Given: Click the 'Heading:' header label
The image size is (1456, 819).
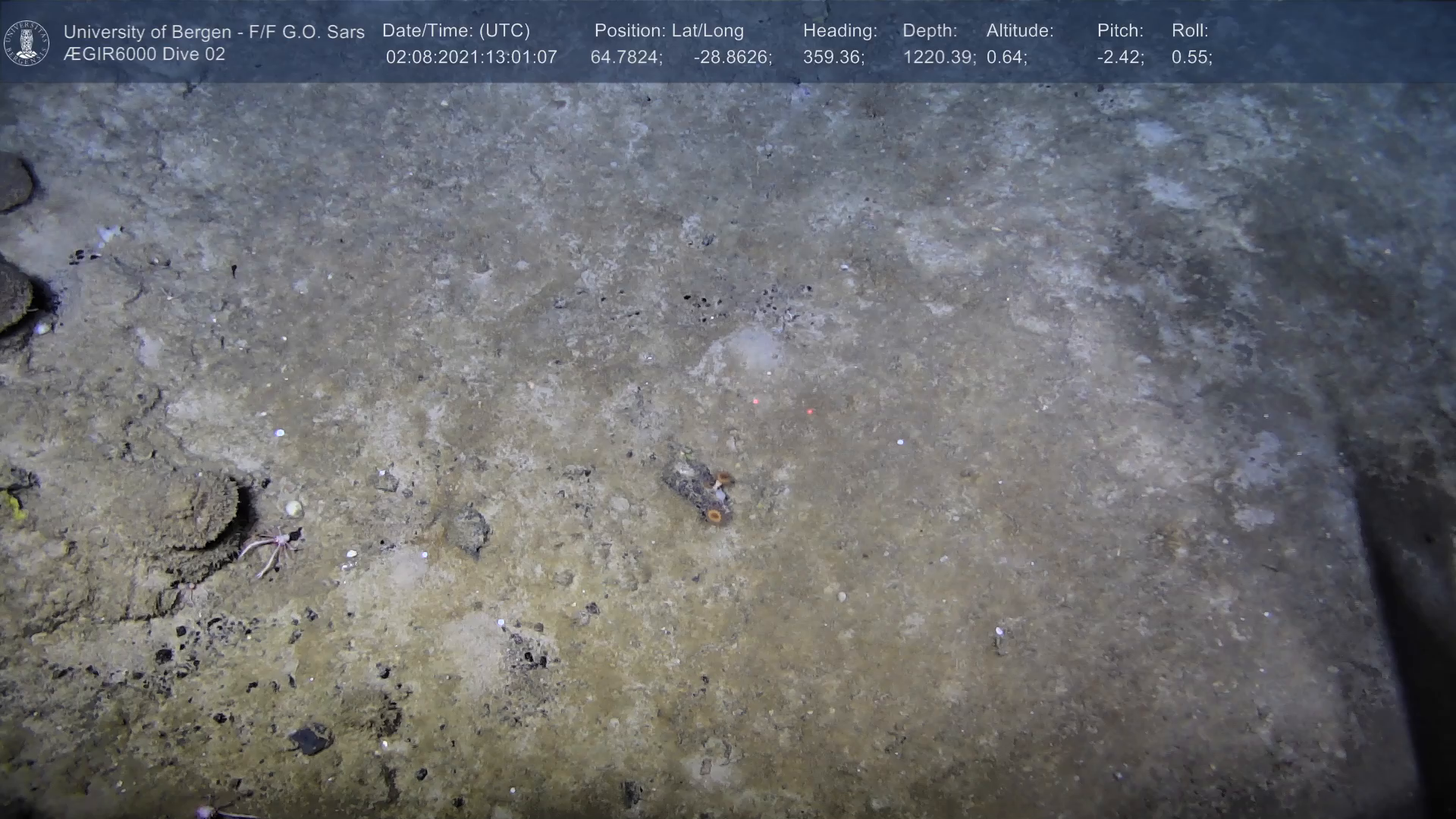Looking at the screenshot, I should point(839,31).
